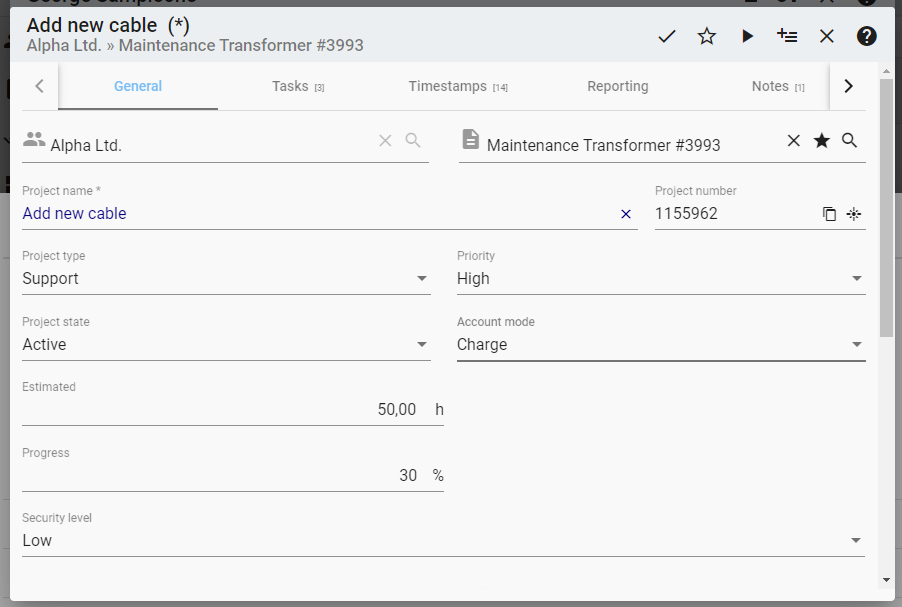Clear the Alpha Ltd. customer field
902x607 pixels.
coord(385,141)
